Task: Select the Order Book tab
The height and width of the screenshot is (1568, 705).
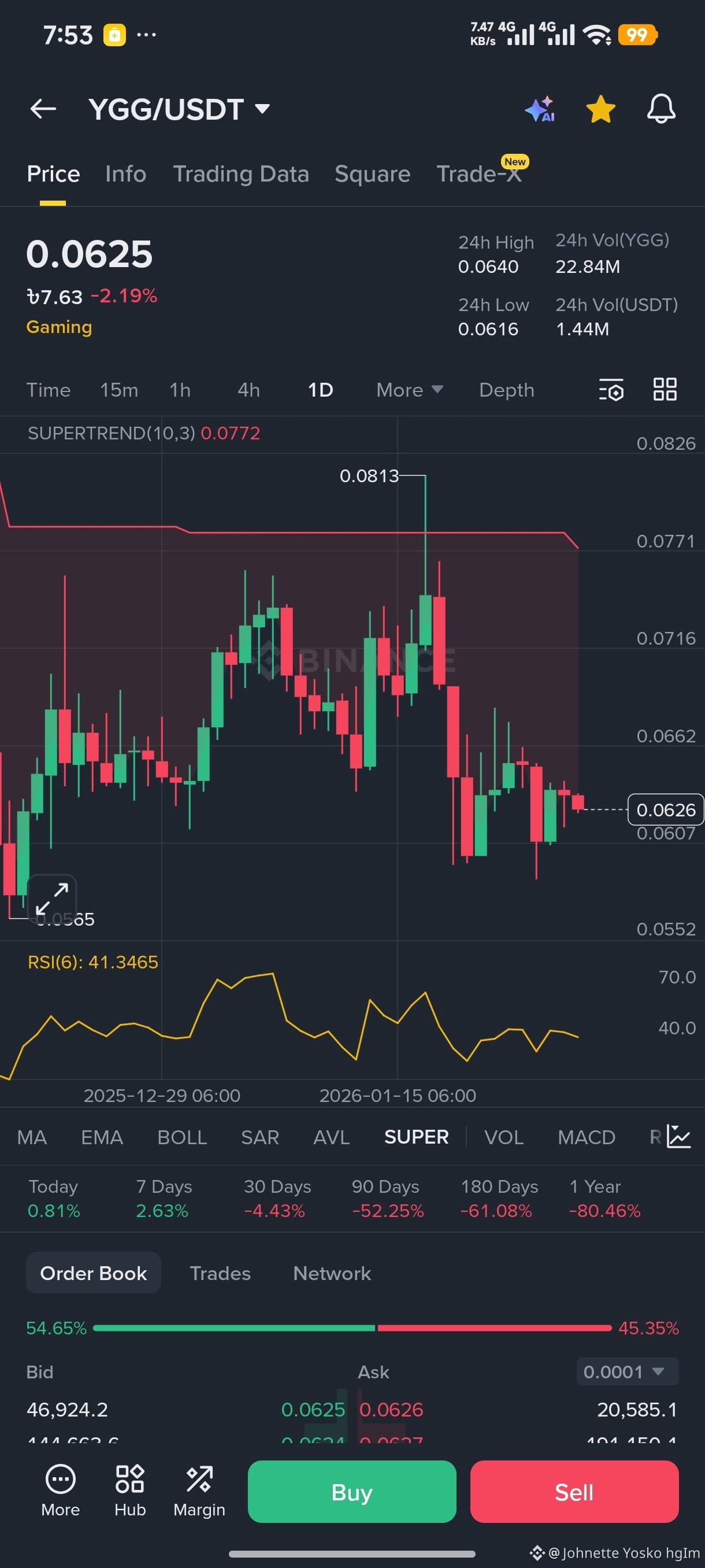Action: pyautogui.click(x=93, y=1273)
